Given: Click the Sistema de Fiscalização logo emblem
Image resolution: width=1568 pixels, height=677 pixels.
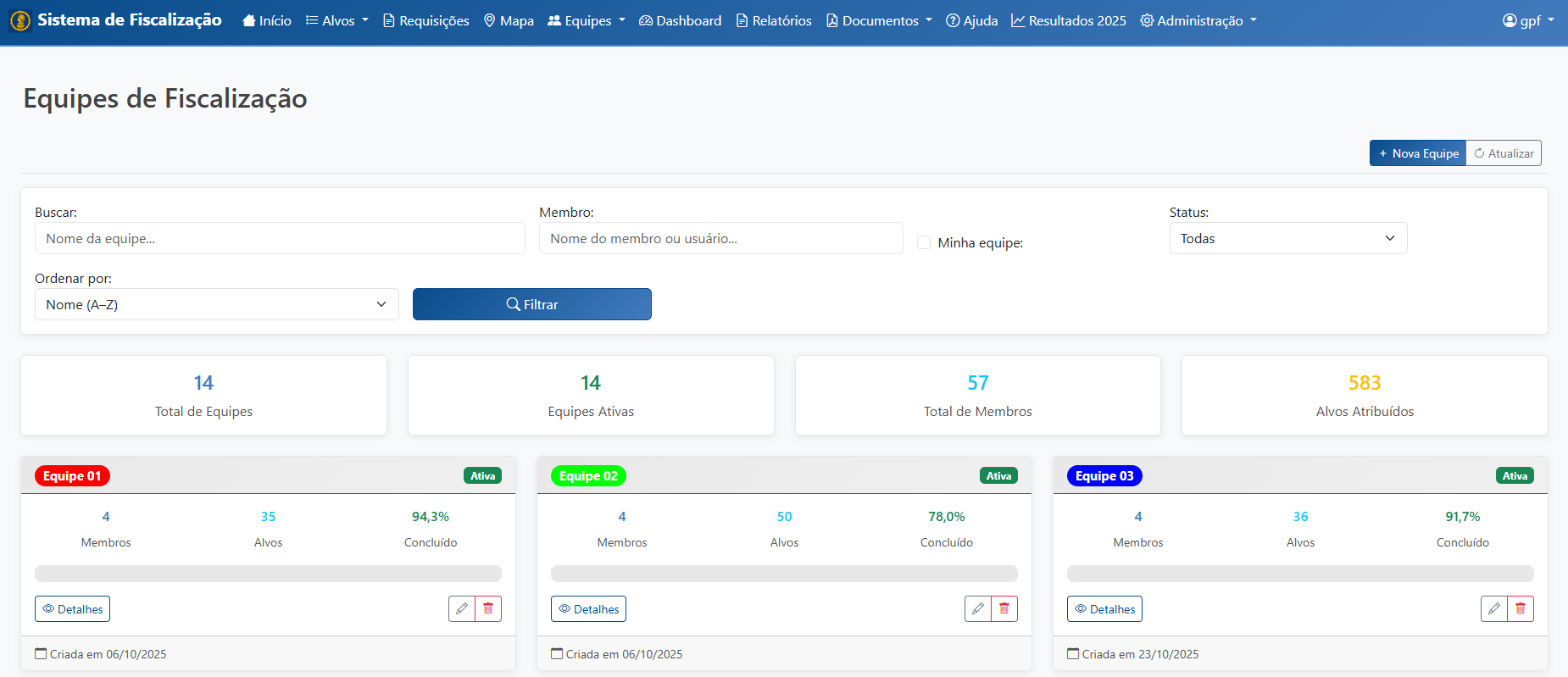Looking at the screenshot, I should 20,20.
